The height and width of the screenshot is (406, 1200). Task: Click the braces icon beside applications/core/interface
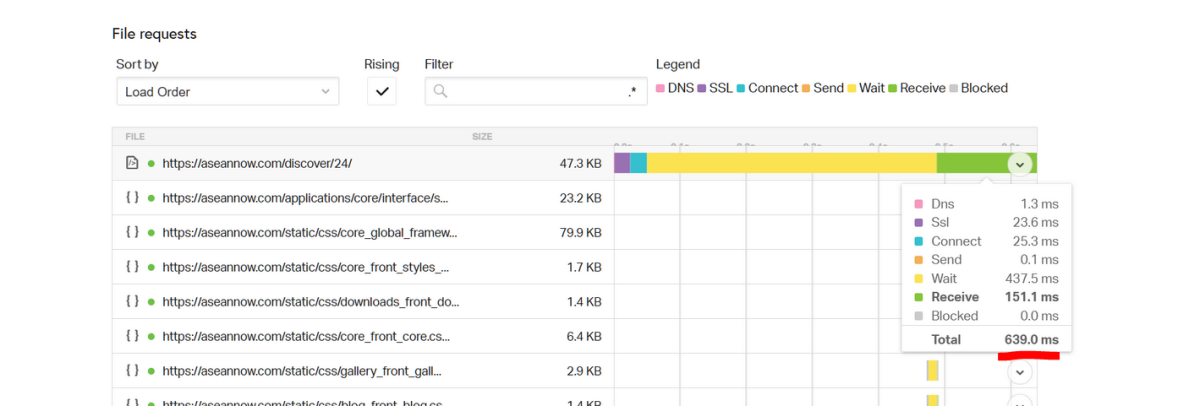tap(132, 198)
